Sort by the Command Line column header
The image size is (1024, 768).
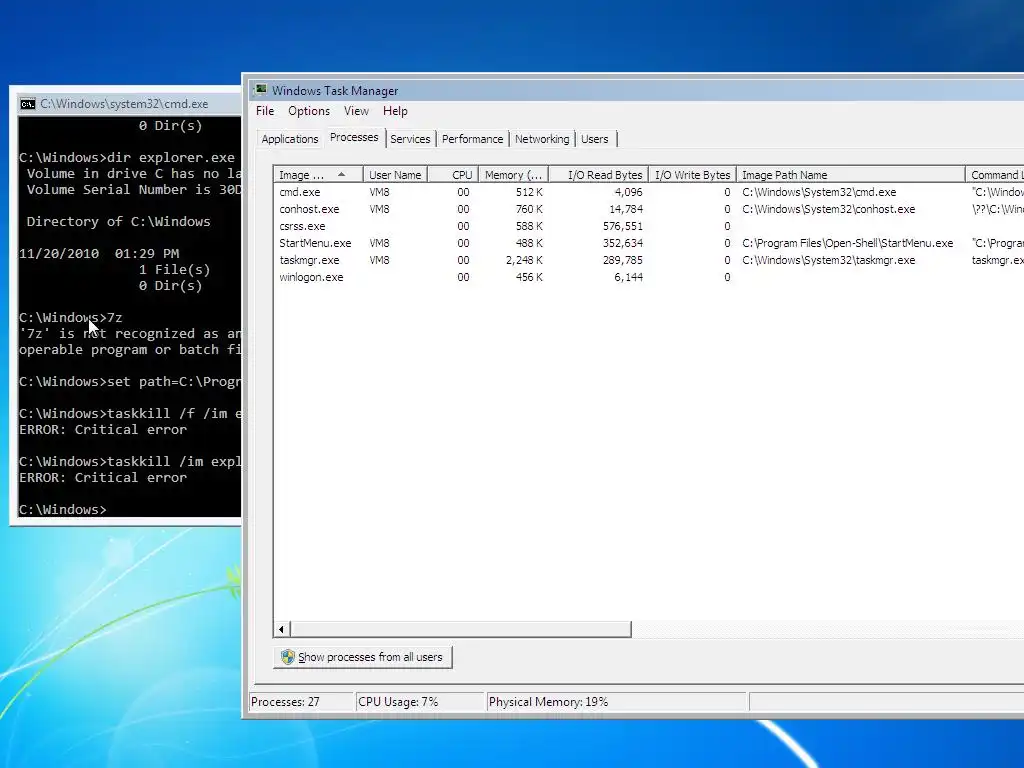pos(995,174)
